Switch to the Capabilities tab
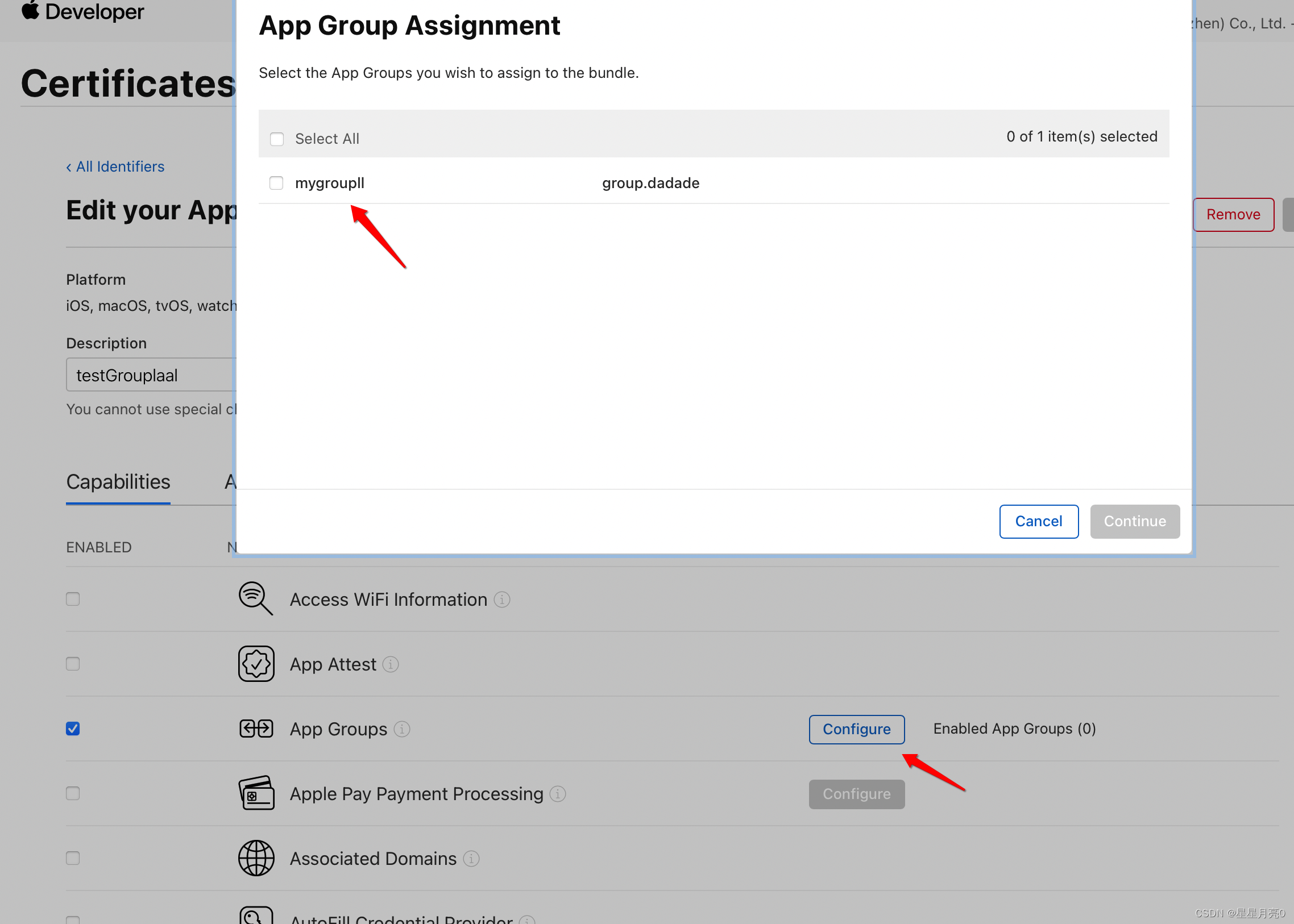Screen dimensions: 1294x924 click(118, 482)
